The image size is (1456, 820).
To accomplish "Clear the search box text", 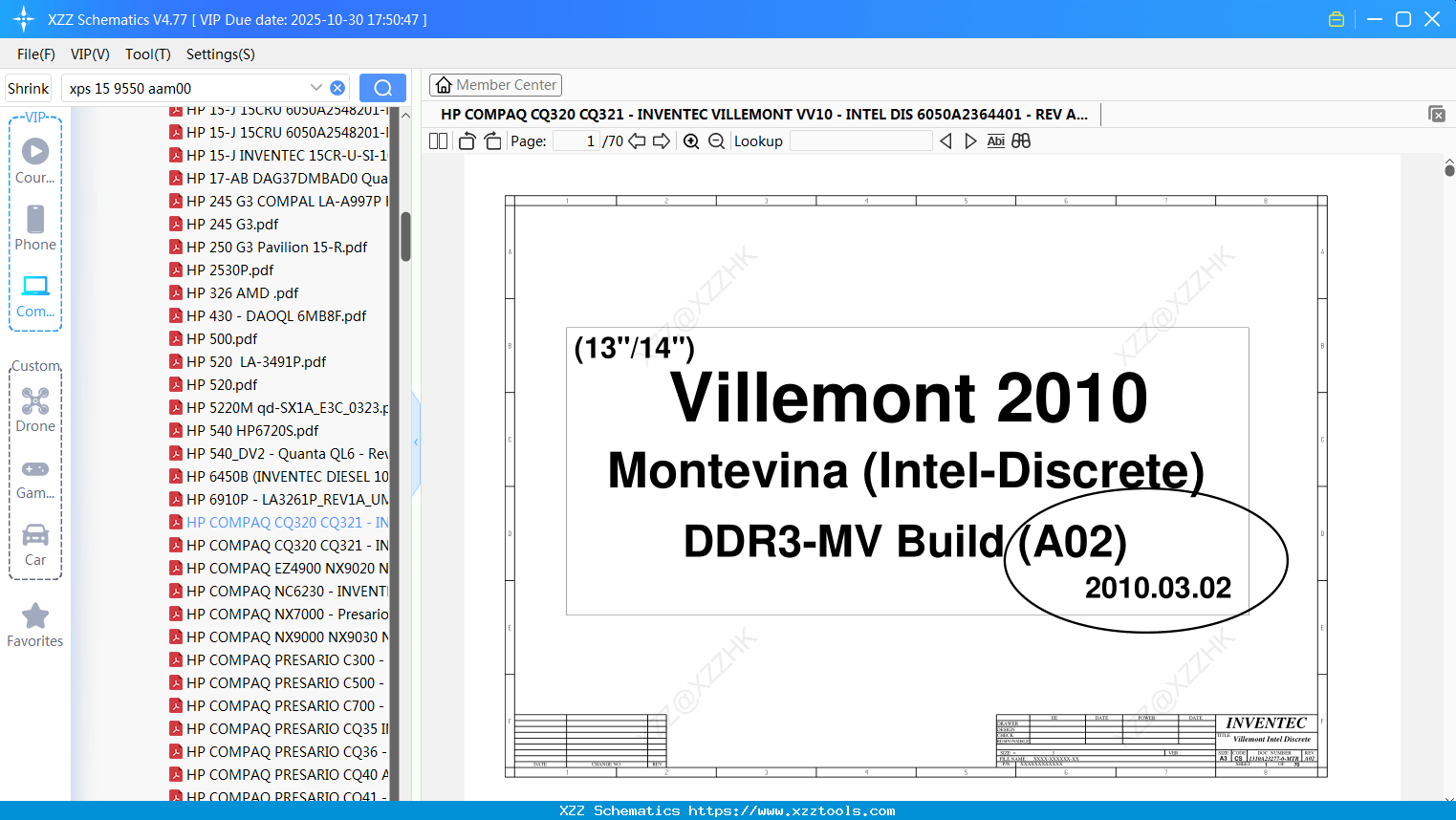I will click(337, 88).
